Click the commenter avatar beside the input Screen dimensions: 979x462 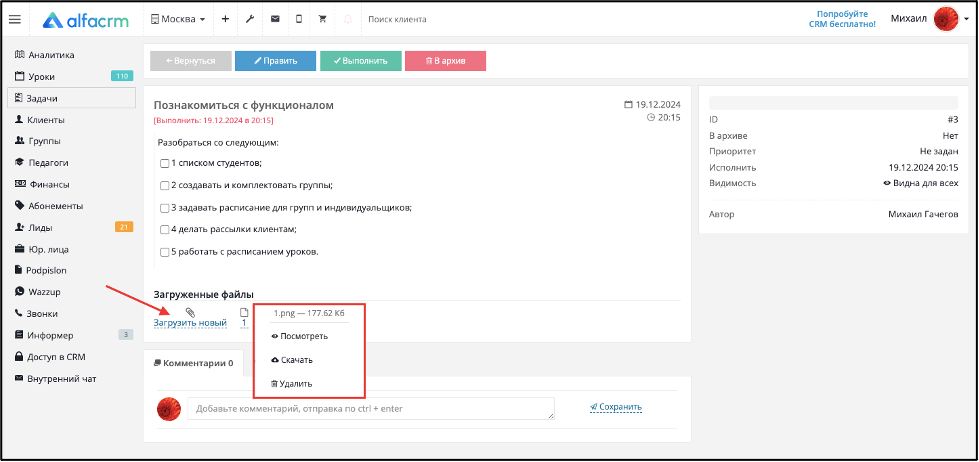pyautogui.click(x=169, y=409)
